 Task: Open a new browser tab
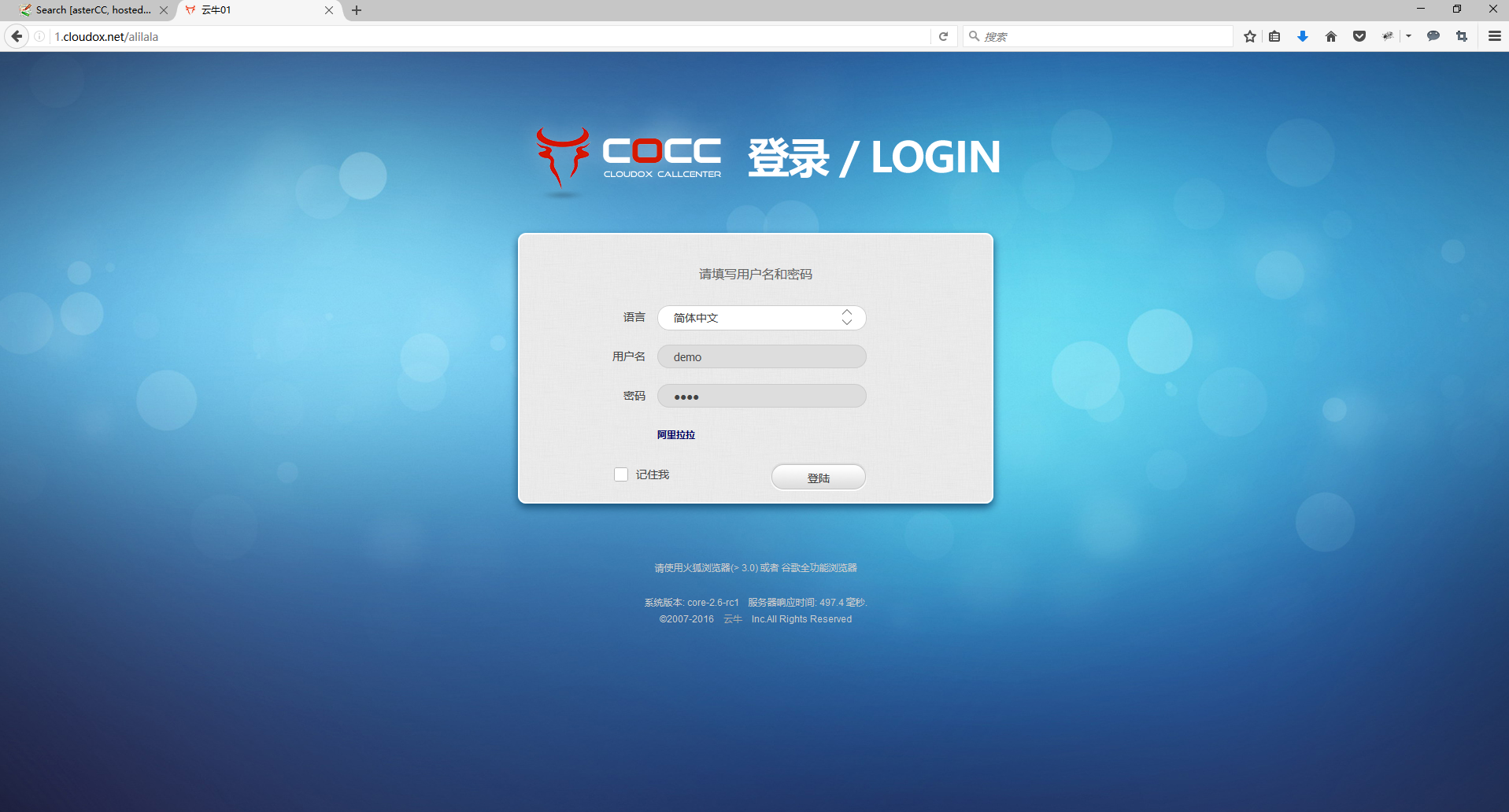[357, 10]
